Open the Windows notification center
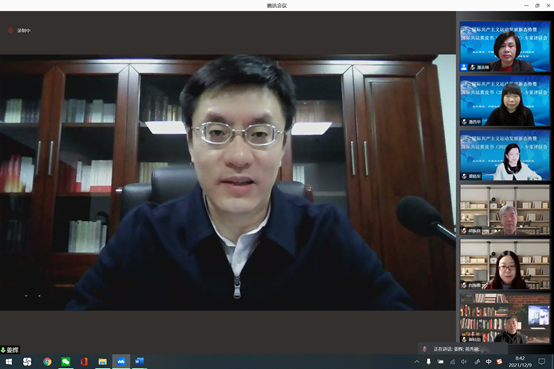This screenshot has height=369, width=554. 541,362
